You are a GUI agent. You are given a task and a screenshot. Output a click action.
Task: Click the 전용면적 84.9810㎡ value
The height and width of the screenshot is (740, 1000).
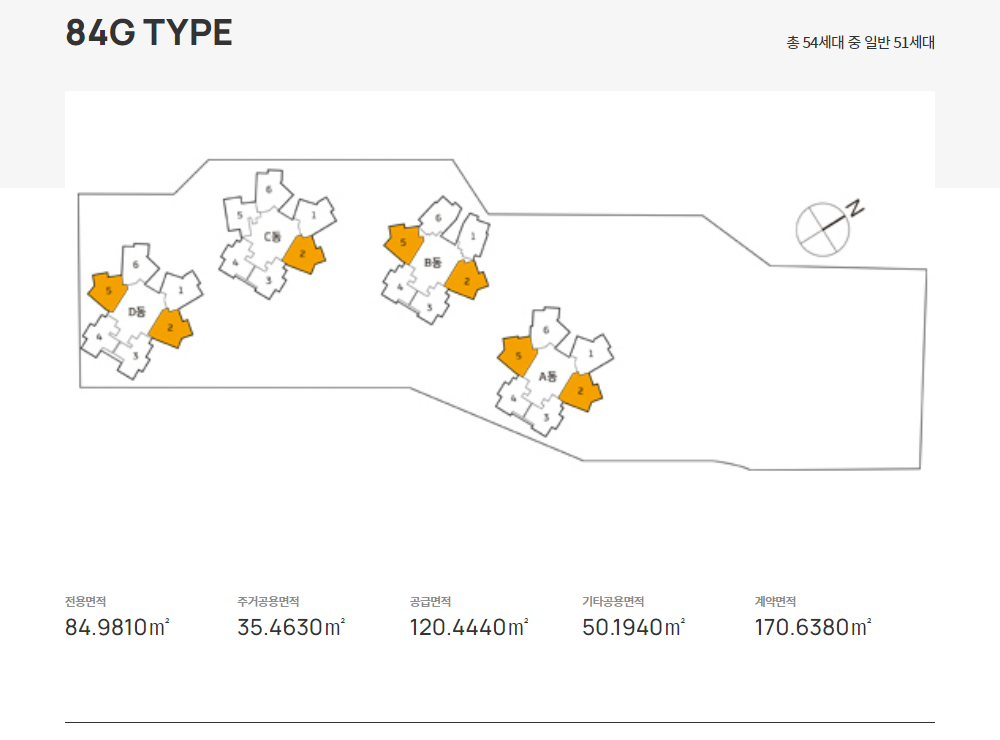(117, 627)
